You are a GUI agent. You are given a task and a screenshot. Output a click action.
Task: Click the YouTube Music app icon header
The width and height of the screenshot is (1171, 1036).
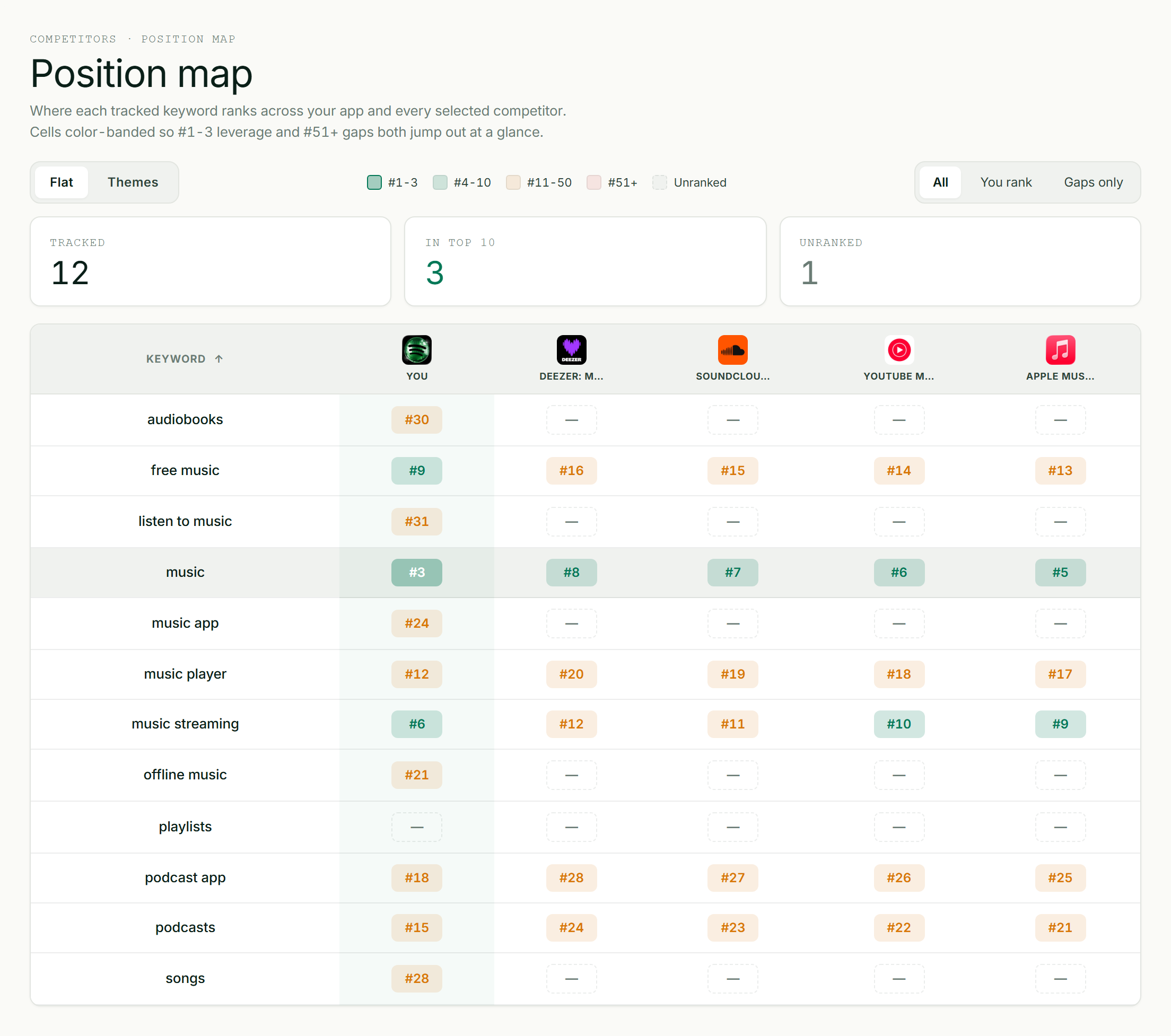[x=899, y=350]
